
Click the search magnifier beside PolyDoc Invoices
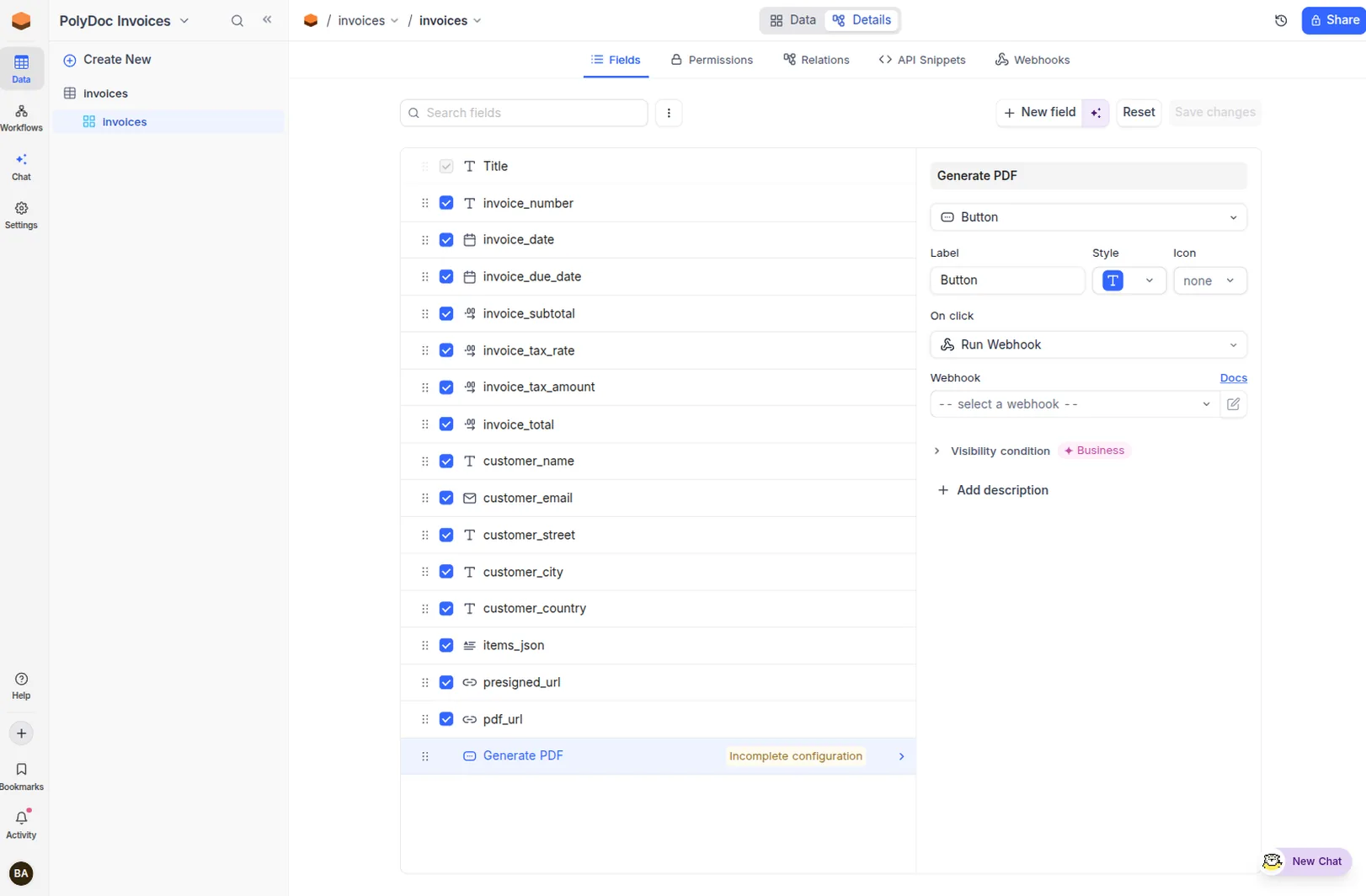point(237,21)
